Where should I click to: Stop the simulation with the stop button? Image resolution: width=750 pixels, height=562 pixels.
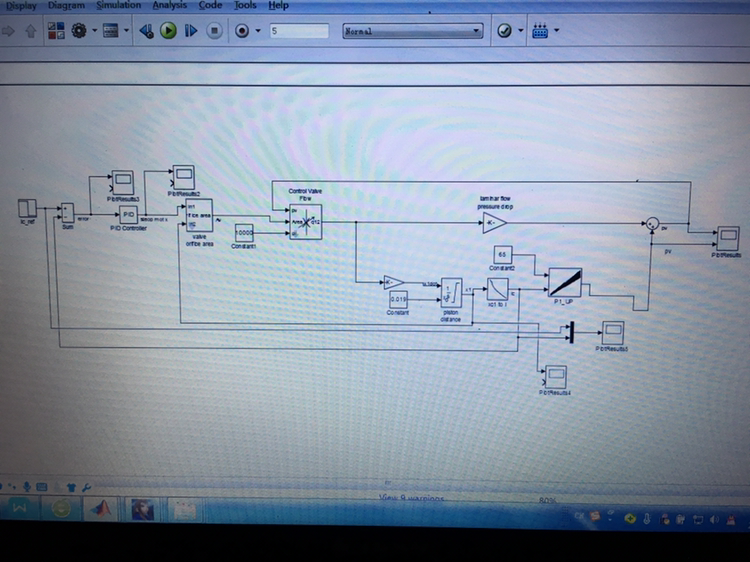coord(214,31)
